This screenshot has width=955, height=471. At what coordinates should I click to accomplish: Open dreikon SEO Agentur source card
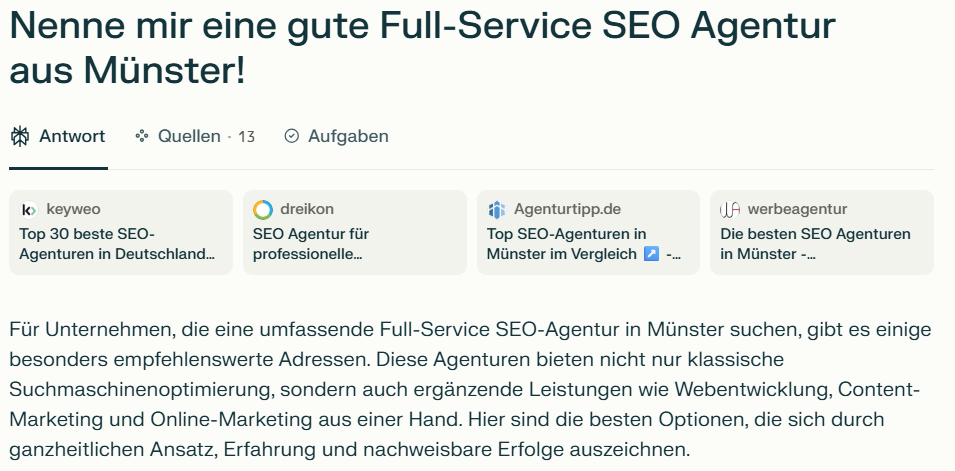coord(354,232)
